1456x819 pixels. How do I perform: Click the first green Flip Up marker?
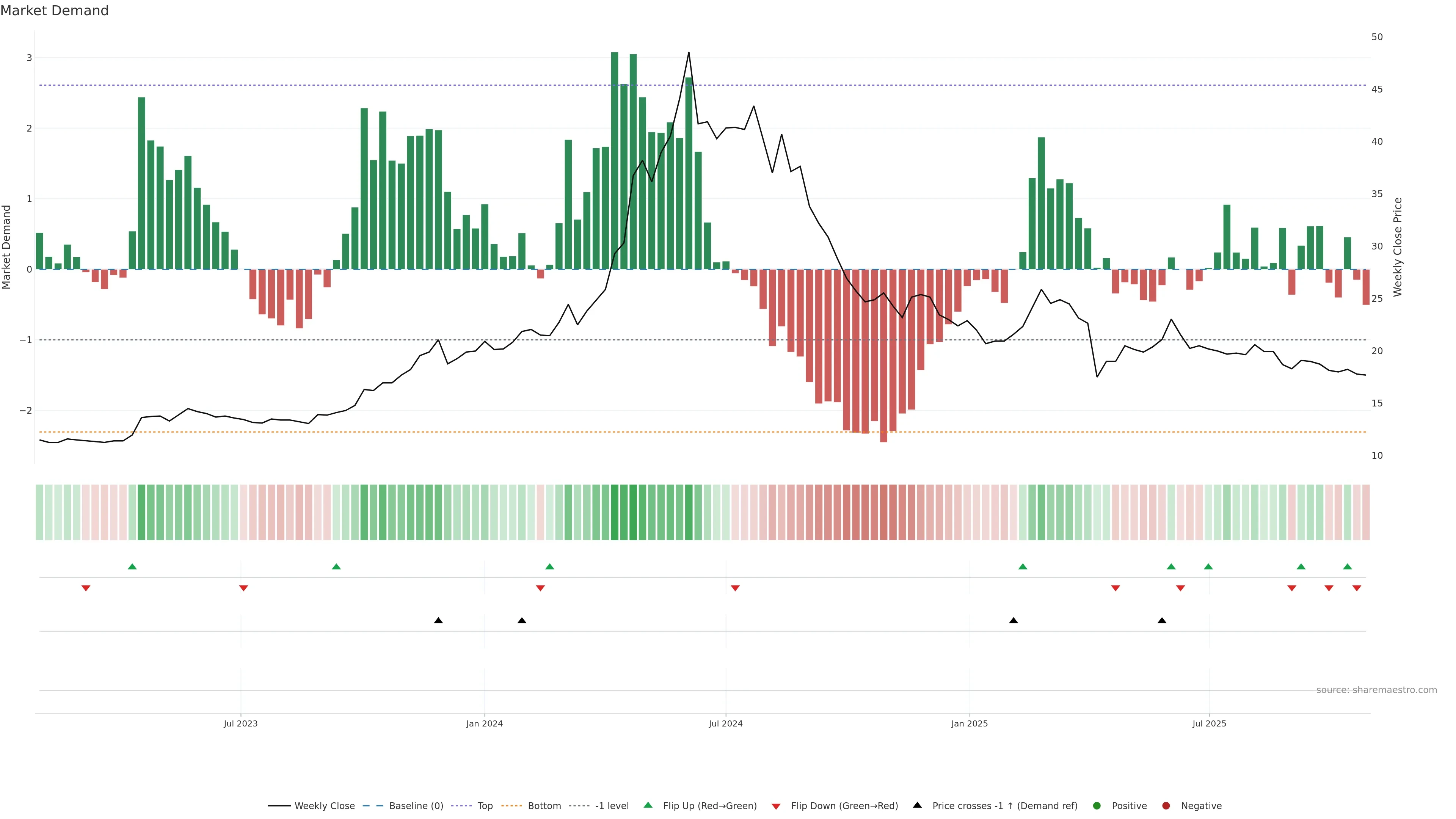coord(132,566)
